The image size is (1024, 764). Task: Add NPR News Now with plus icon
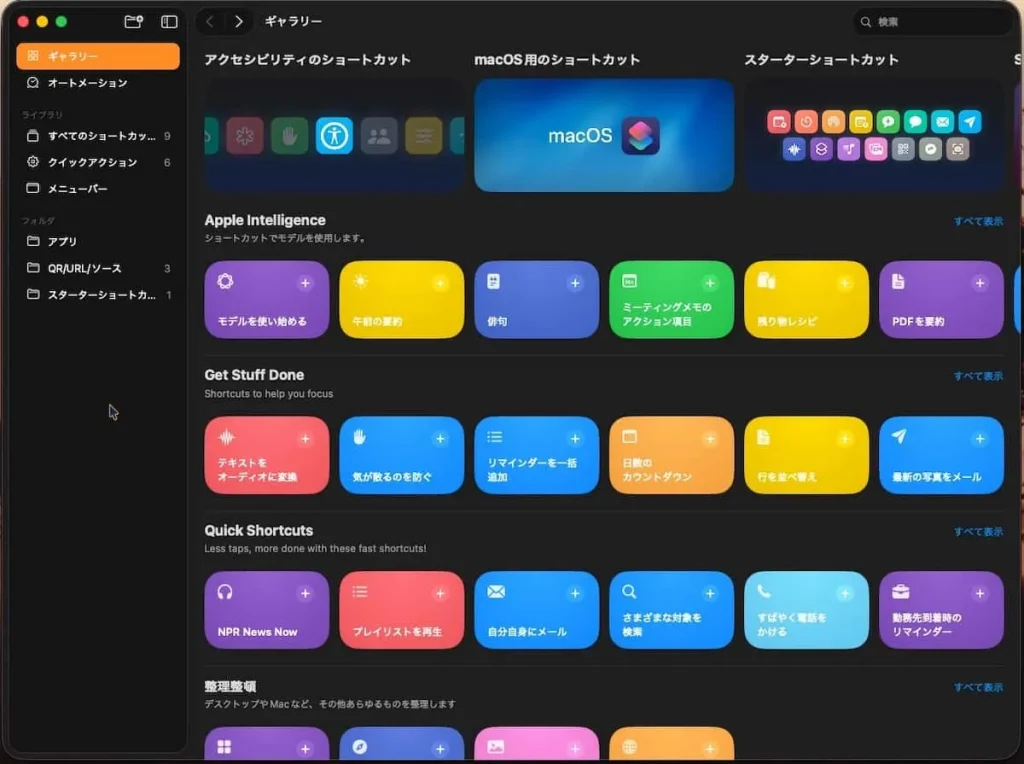305,594
